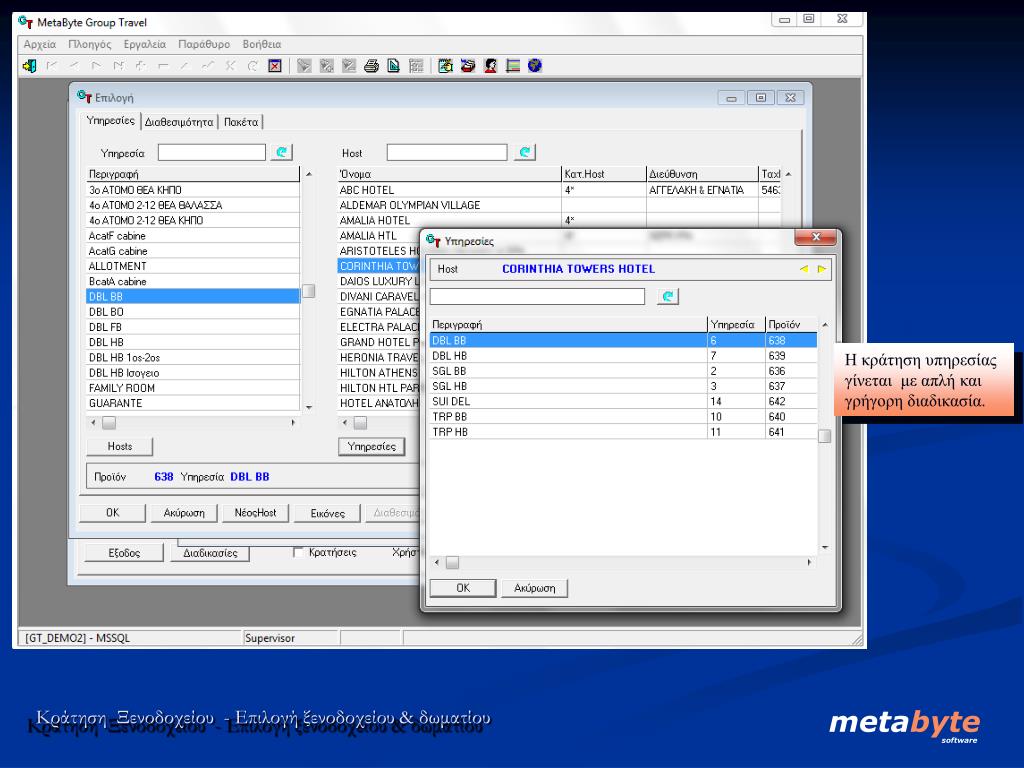
Task: Click horizontal scrollbar thumb in Υπηρεσίες dialog
Action: (x=452, y=562)
